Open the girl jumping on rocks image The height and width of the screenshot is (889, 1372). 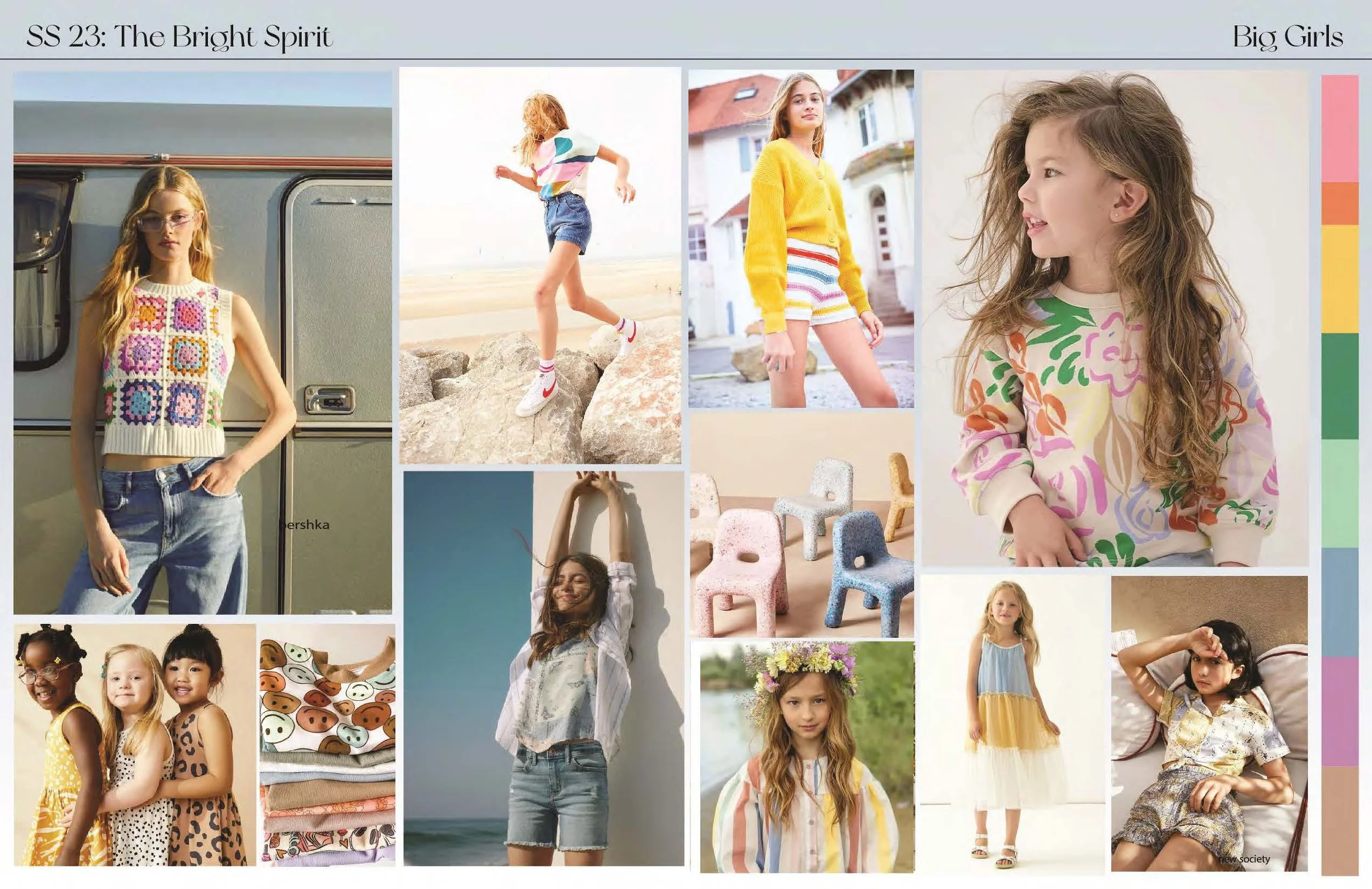[540, 265]
